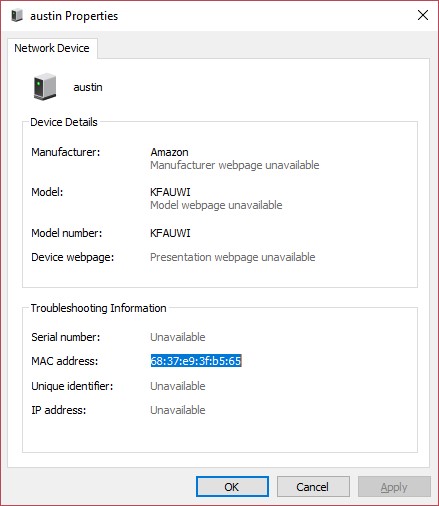Click the KFAUWI model number value
Screen dimensions: 439x506
[x=170, y=233]
